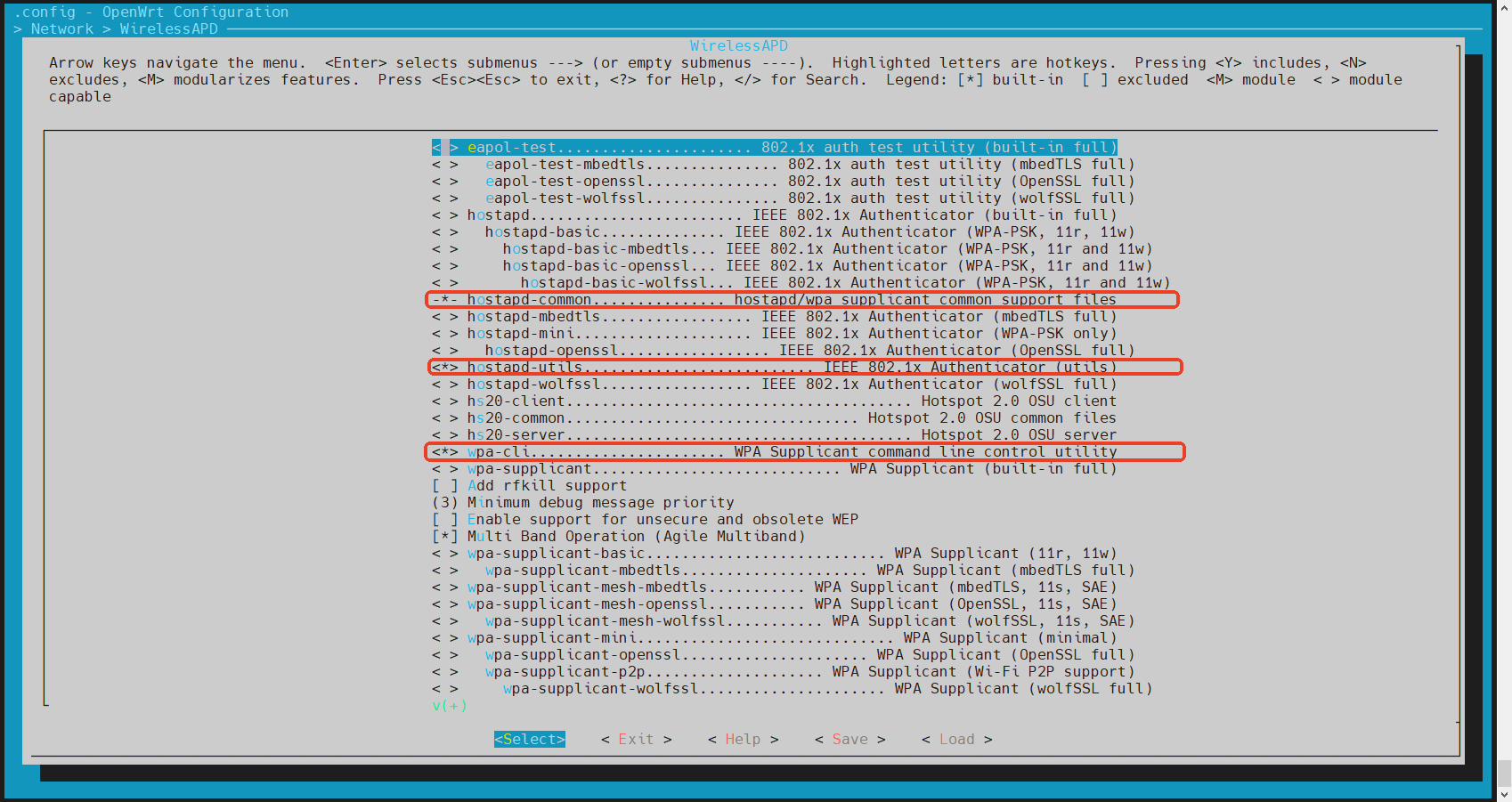
Task: Toggle the Add rfkill support checkbox
Action: 445,486
